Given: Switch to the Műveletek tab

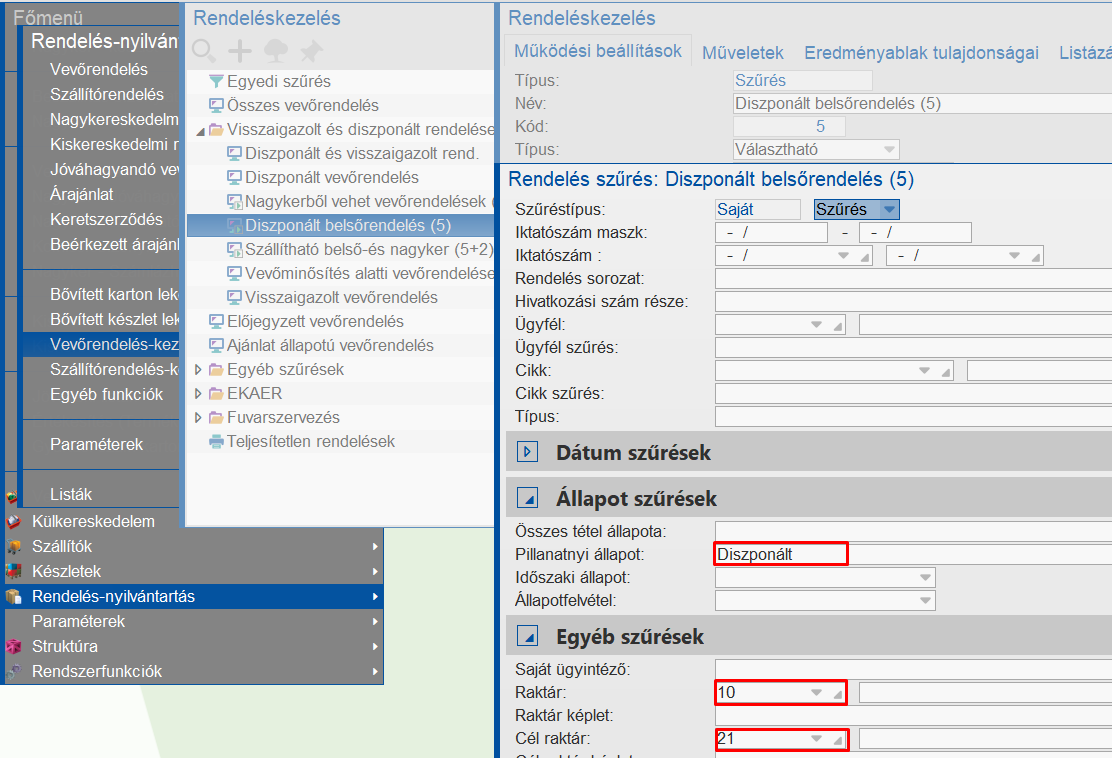Looking at the screenshot, I should pyautogui.click(x=742, y=54).
